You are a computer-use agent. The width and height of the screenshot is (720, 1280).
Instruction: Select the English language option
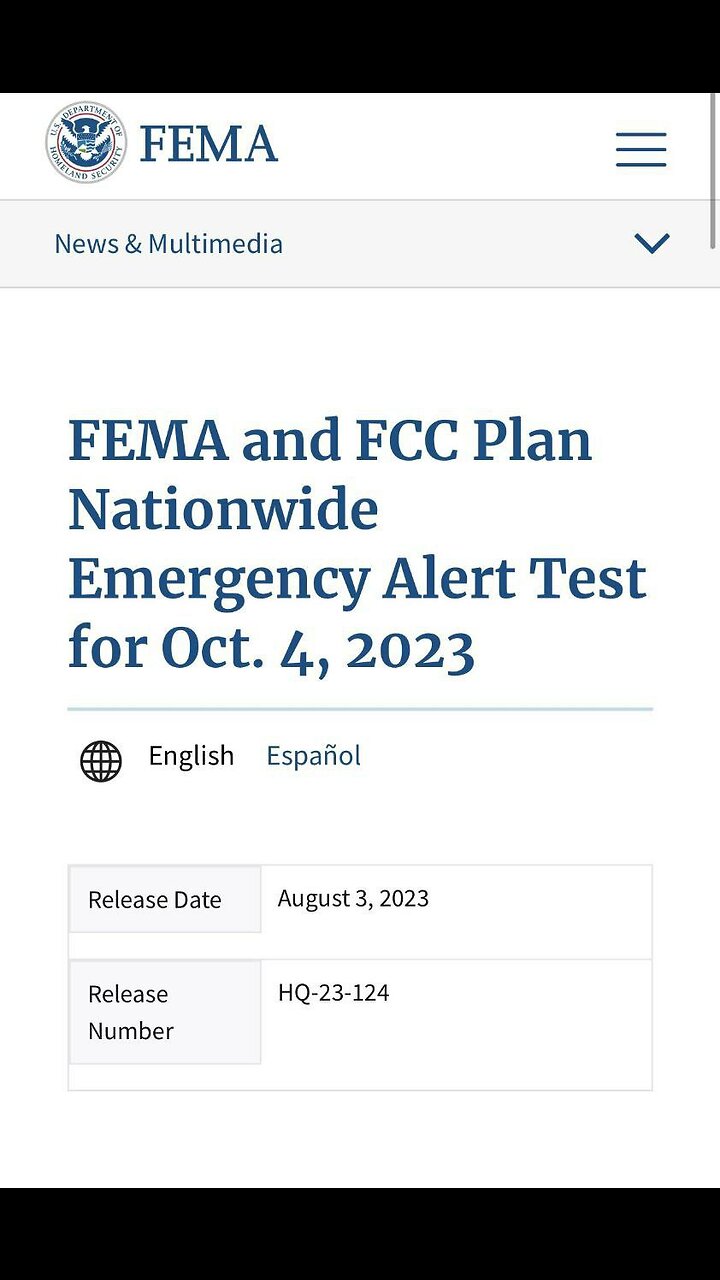point(191,755)
